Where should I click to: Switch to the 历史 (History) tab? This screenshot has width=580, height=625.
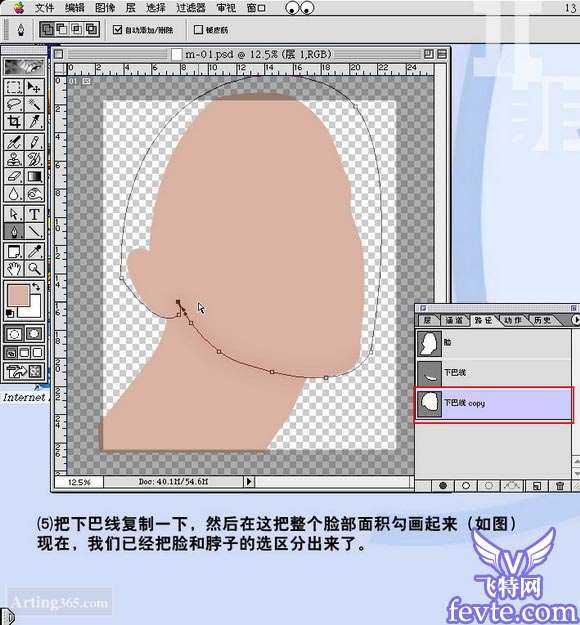pyautogui.click(x=542, y=320)
